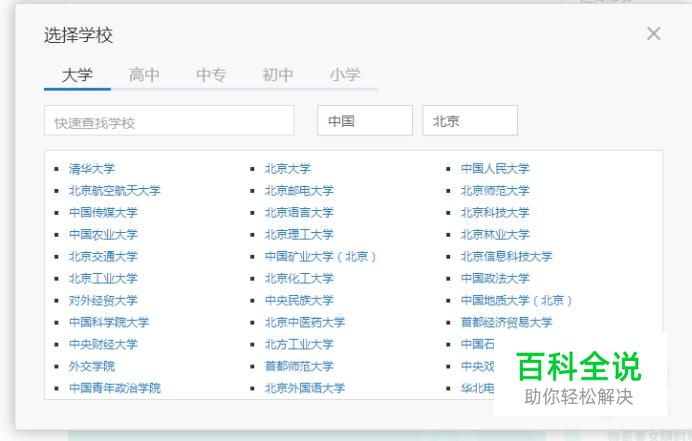Switch to the 高中 tab
The height and width of the screenshot is (441, 692).
[144, 75]
